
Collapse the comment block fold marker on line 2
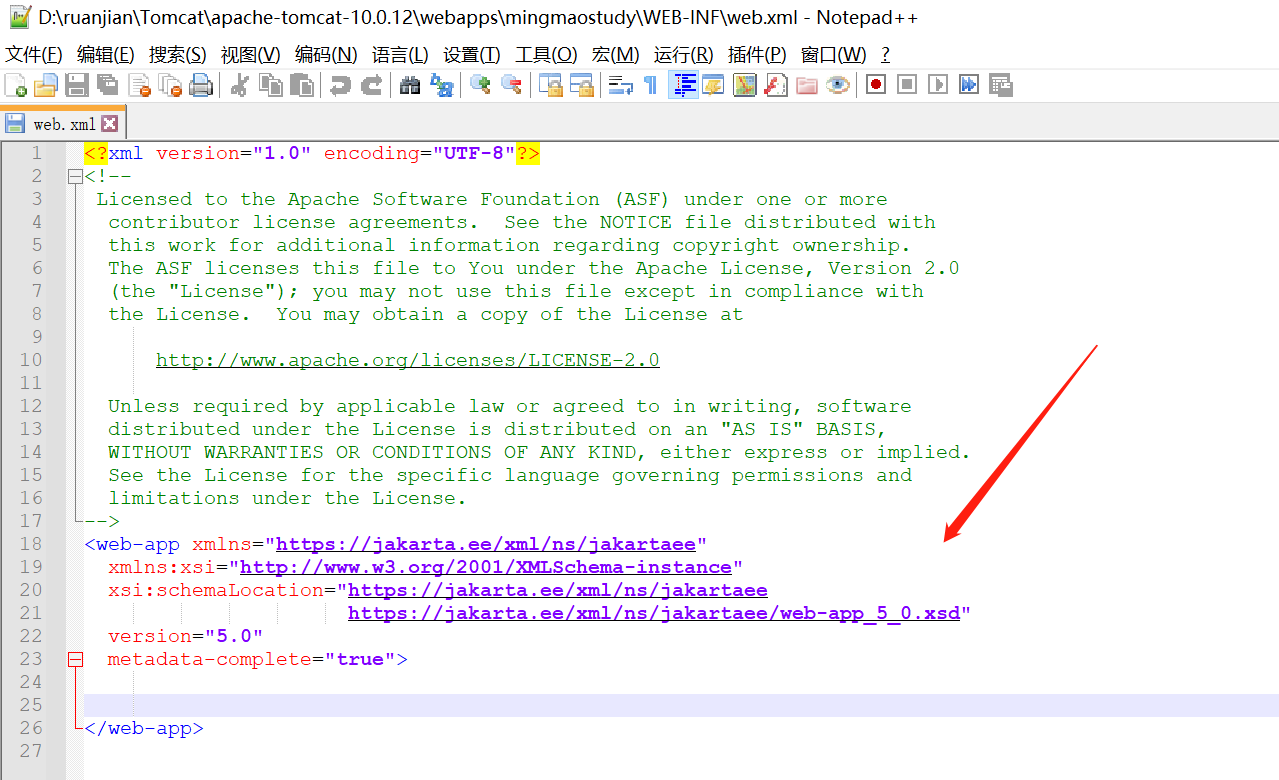point(74,176)
